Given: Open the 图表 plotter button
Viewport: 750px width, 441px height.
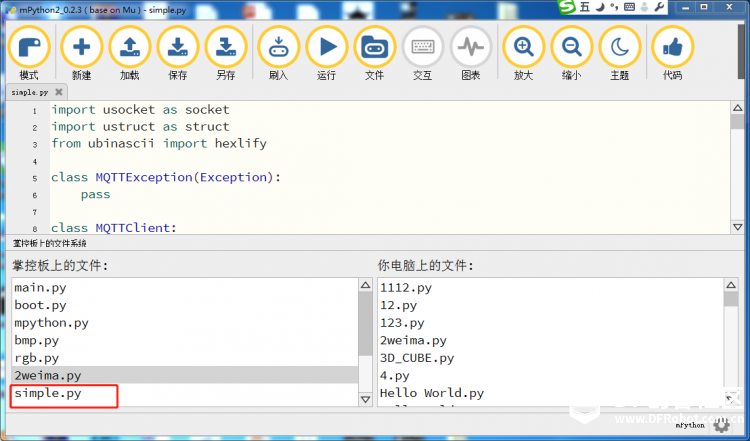Looking at the screenshot, I should click(471, 53).
